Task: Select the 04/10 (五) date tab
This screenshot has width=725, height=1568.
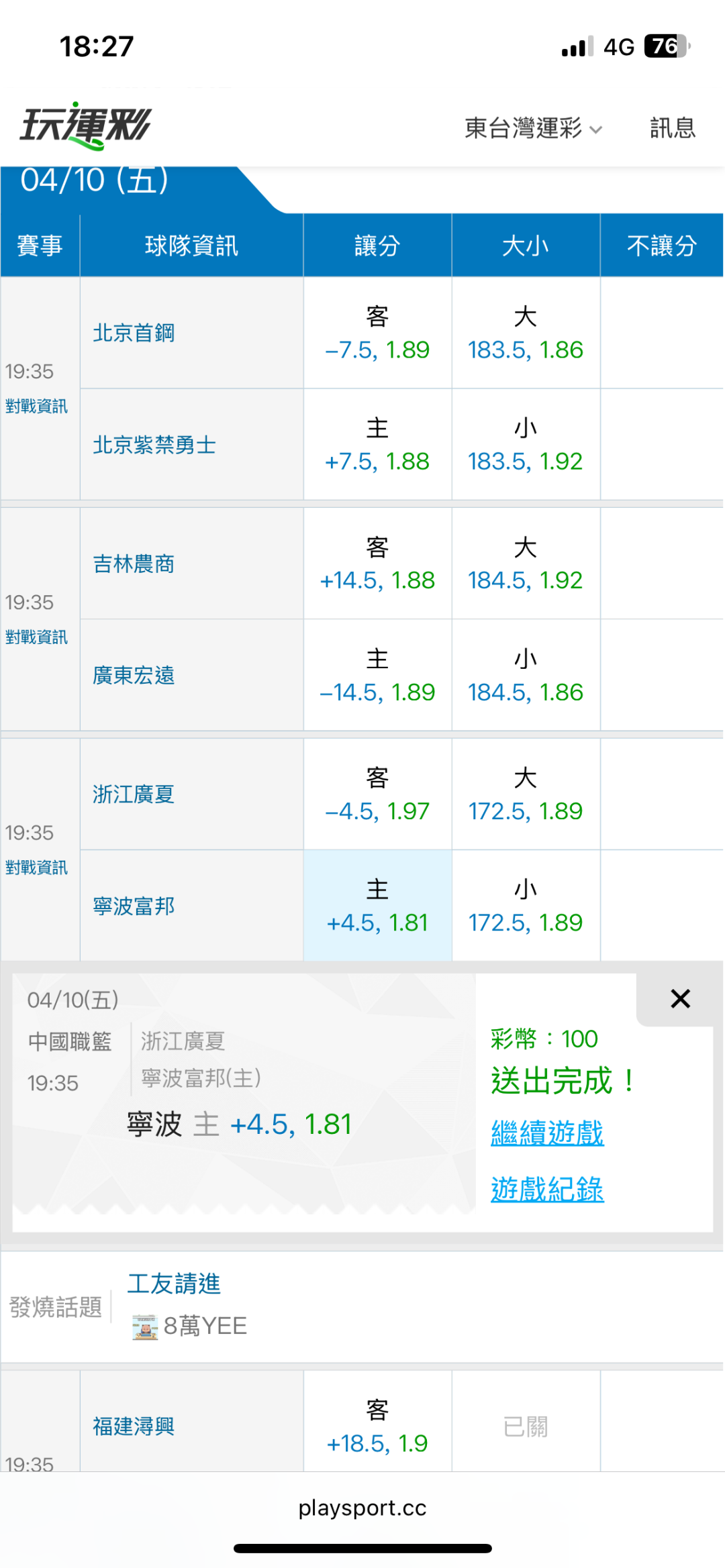Action: click(95, 181)
